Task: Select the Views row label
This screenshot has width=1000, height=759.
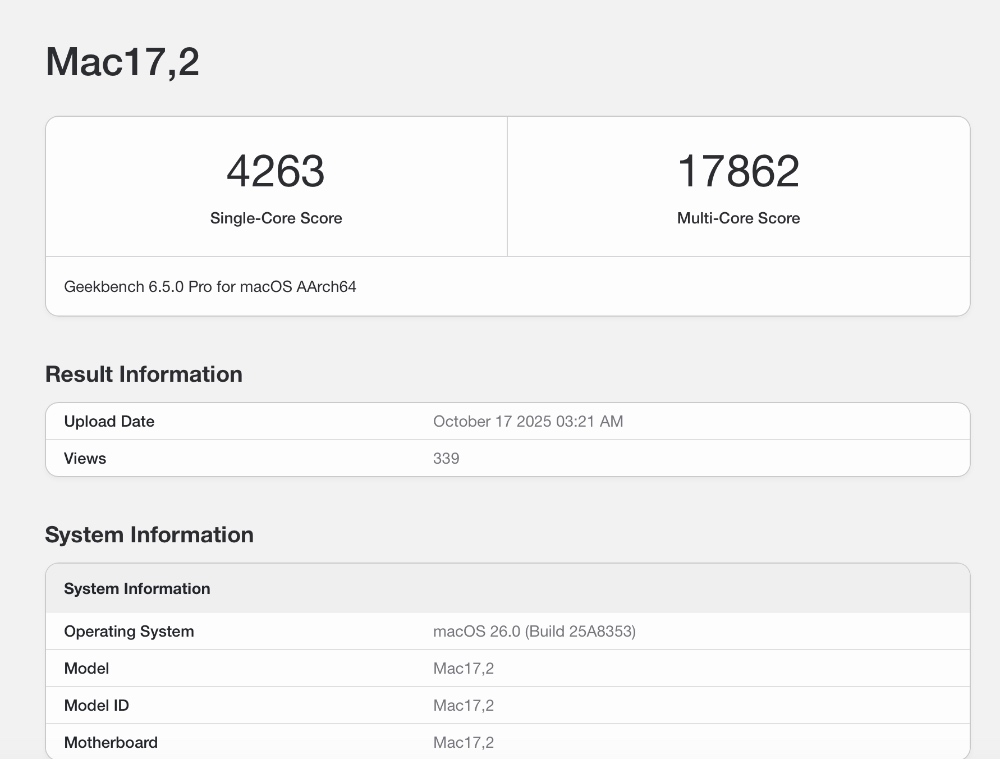Action: point(85,459)
